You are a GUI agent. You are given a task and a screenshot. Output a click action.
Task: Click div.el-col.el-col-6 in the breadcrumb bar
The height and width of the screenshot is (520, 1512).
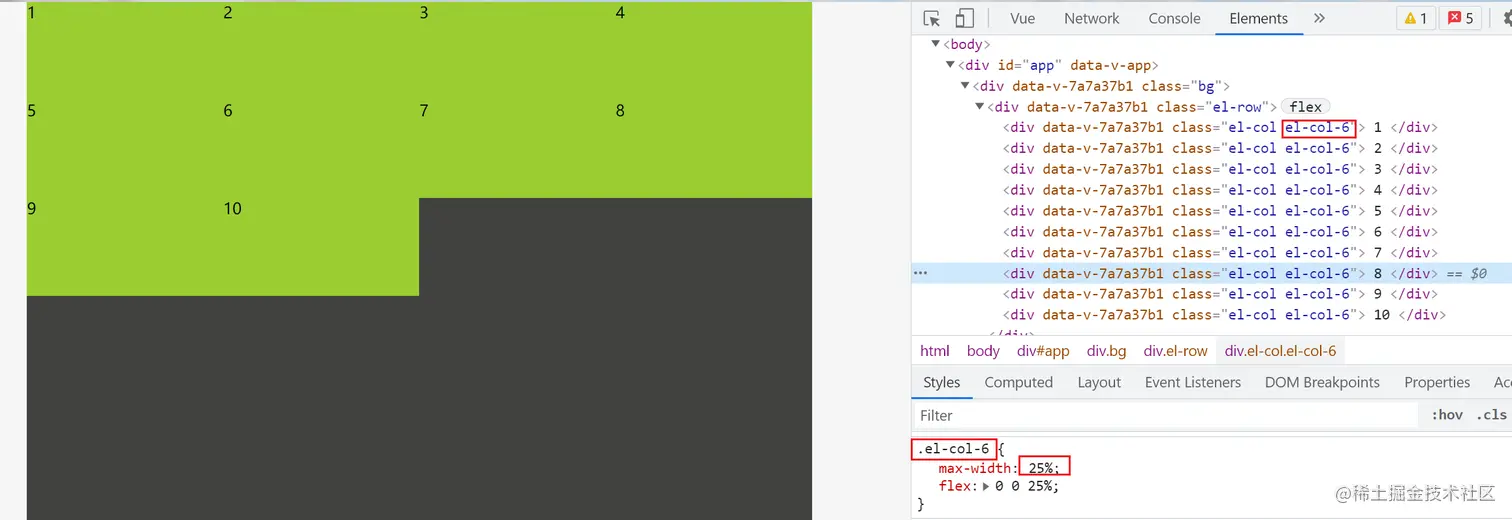[1280, 351]
